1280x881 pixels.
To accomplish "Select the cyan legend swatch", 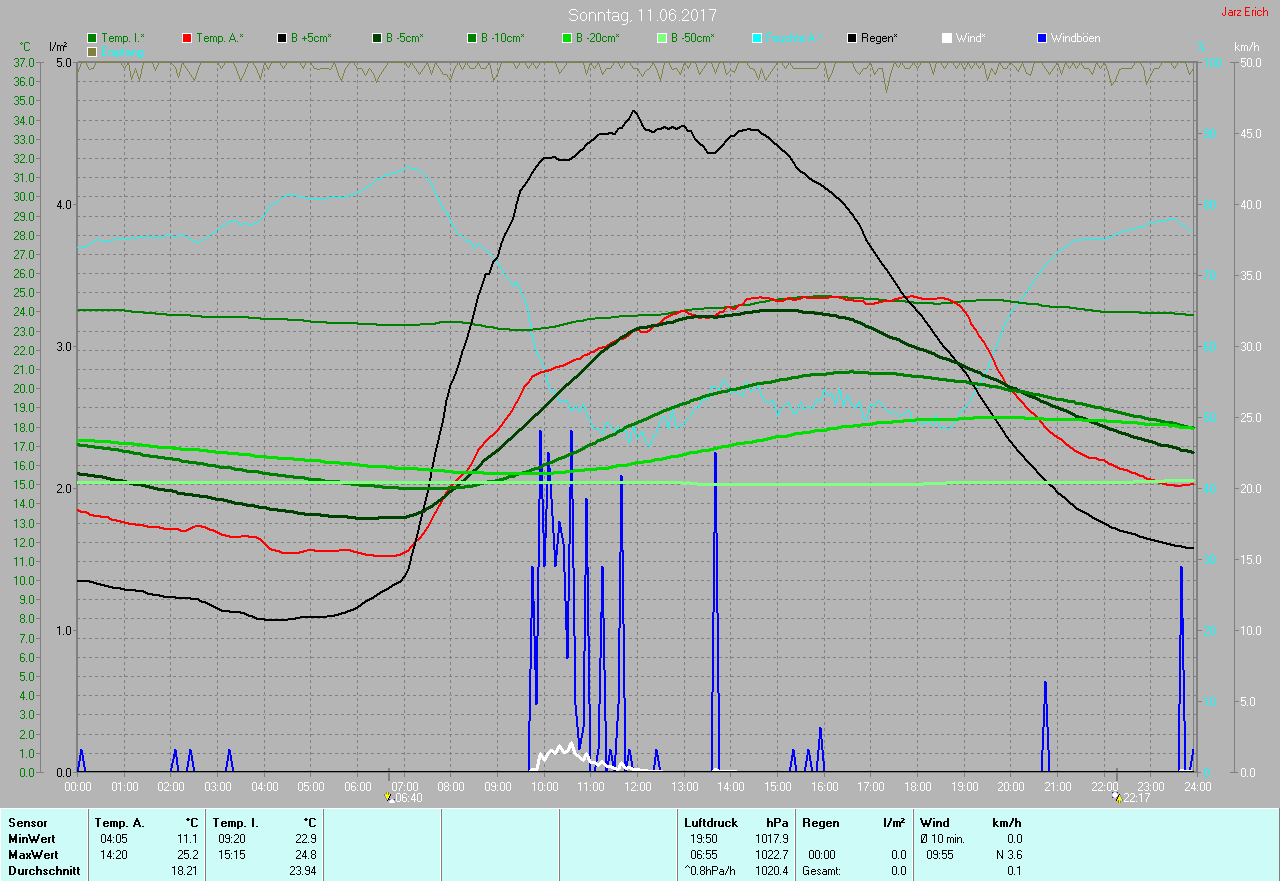I will 757,38.
